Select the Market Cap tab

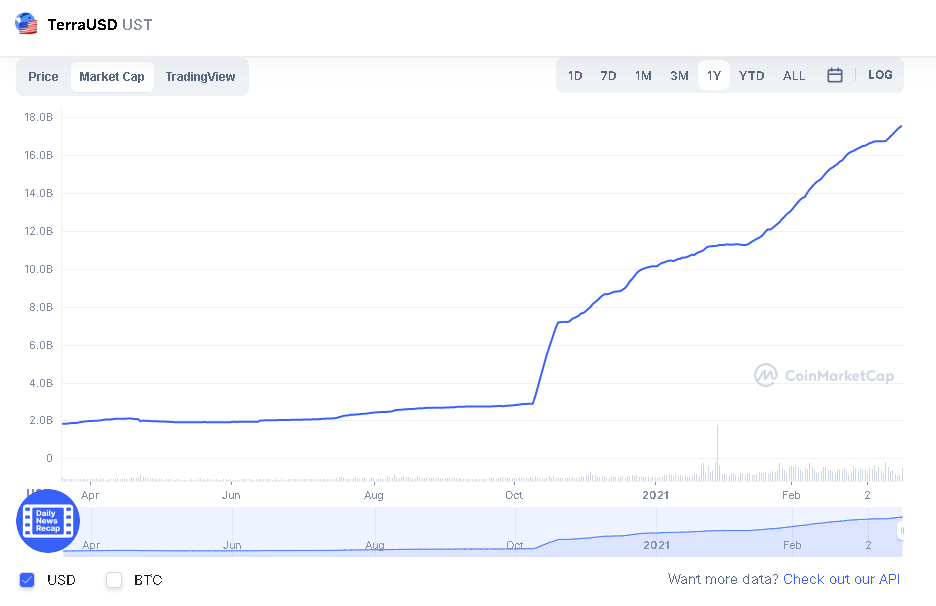pyautogui.click(x=112, y=76)
